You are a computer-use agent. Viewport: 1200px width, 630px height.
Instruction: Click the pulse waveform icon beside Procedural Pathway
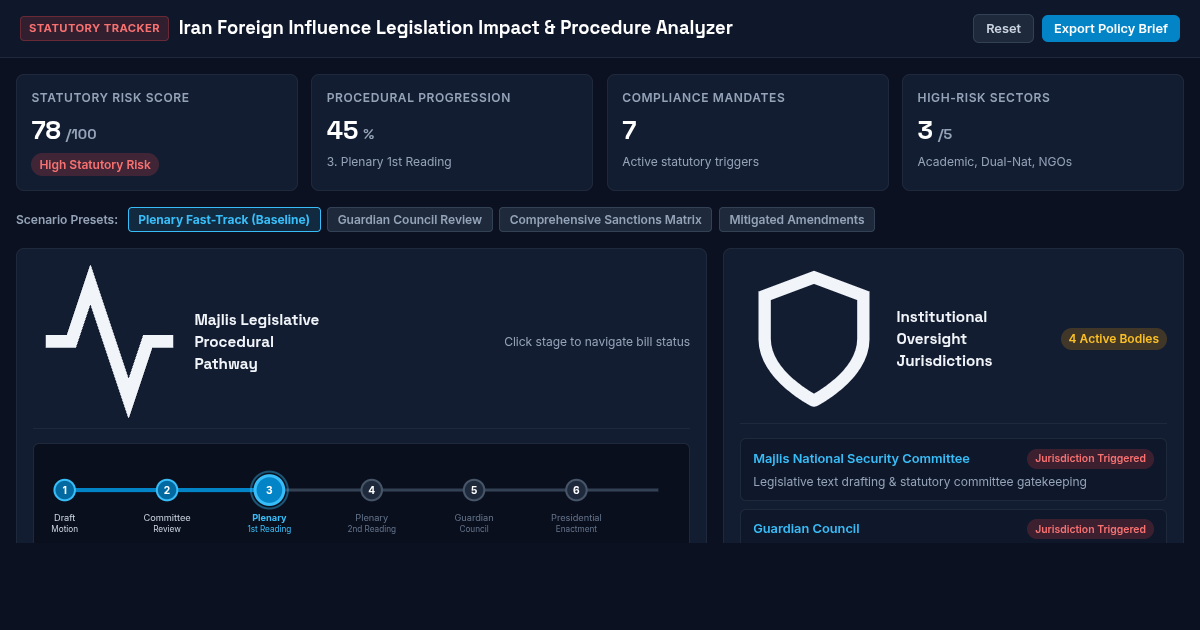[x=109, y=341]
